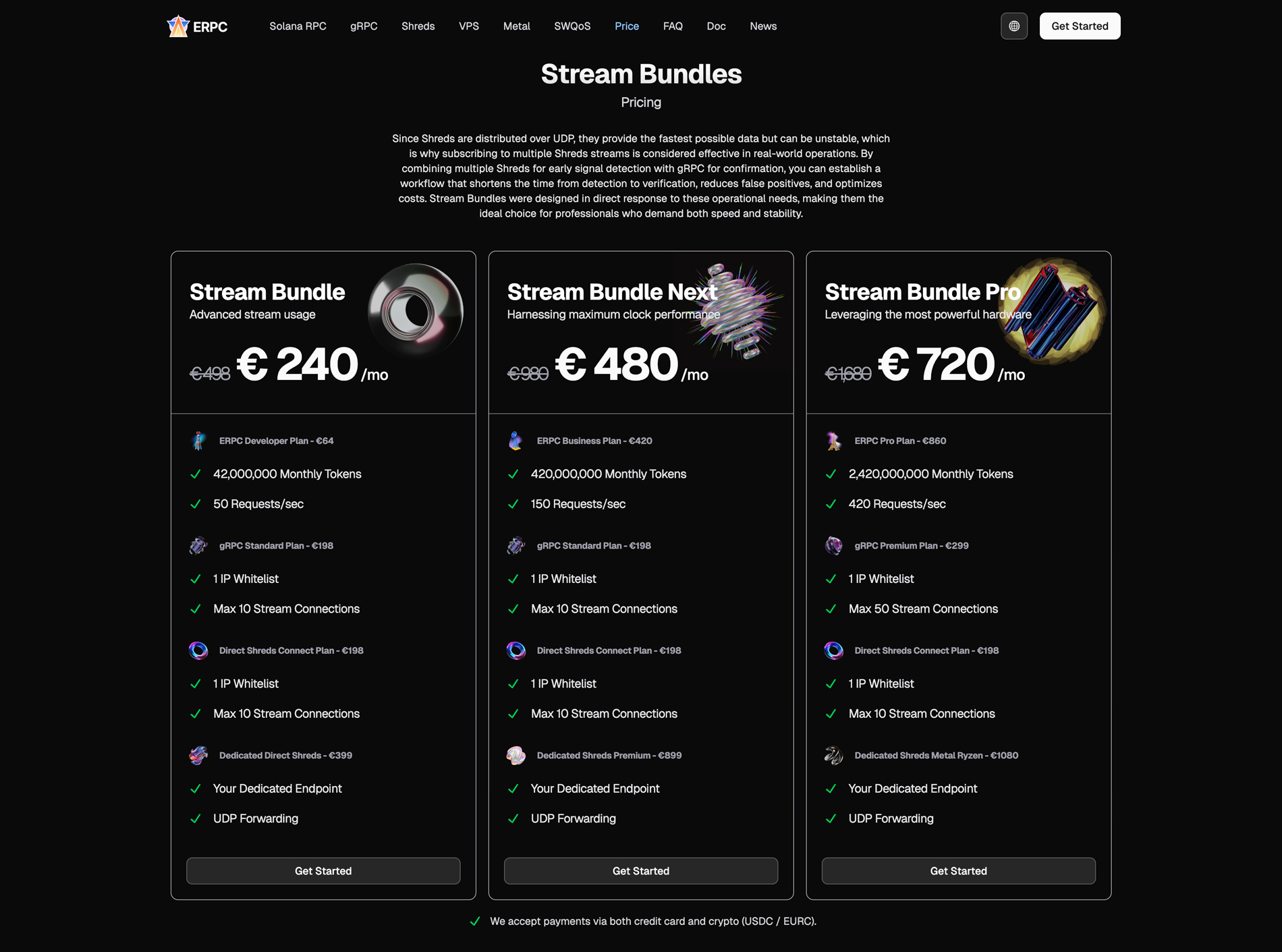The width and height of the screenshot is (1282, 952).
Task: Open the language selector globe icon
Action: pos(1014,26)
